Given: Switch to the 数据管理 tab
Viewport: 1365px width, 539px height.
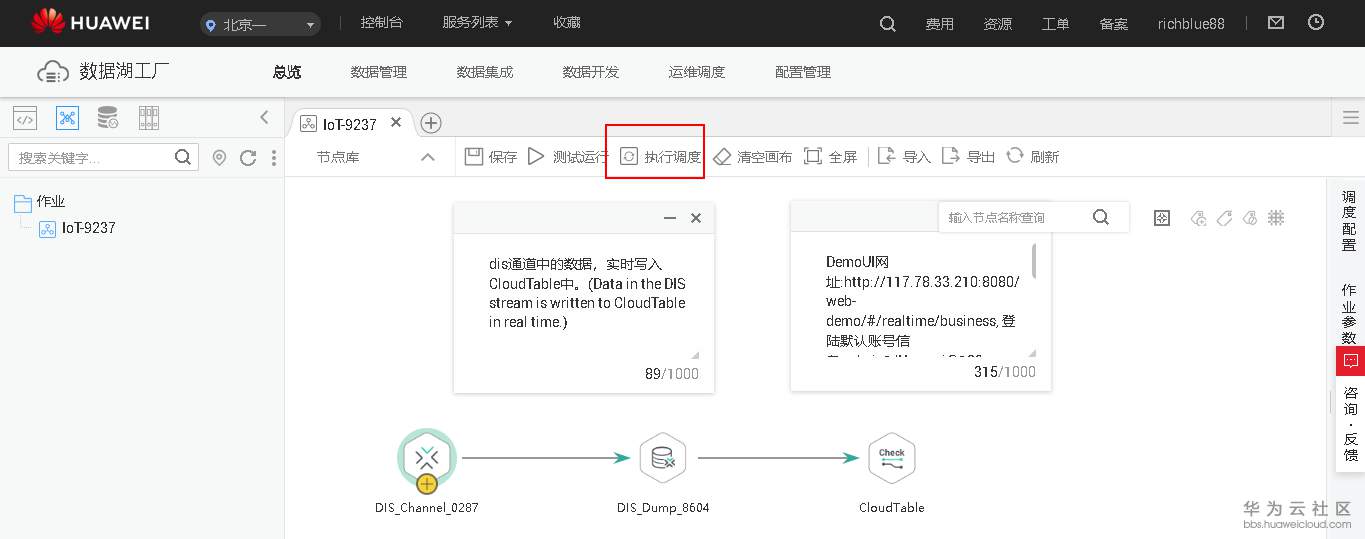Looking at the screenshot, I should pos(379,72).
